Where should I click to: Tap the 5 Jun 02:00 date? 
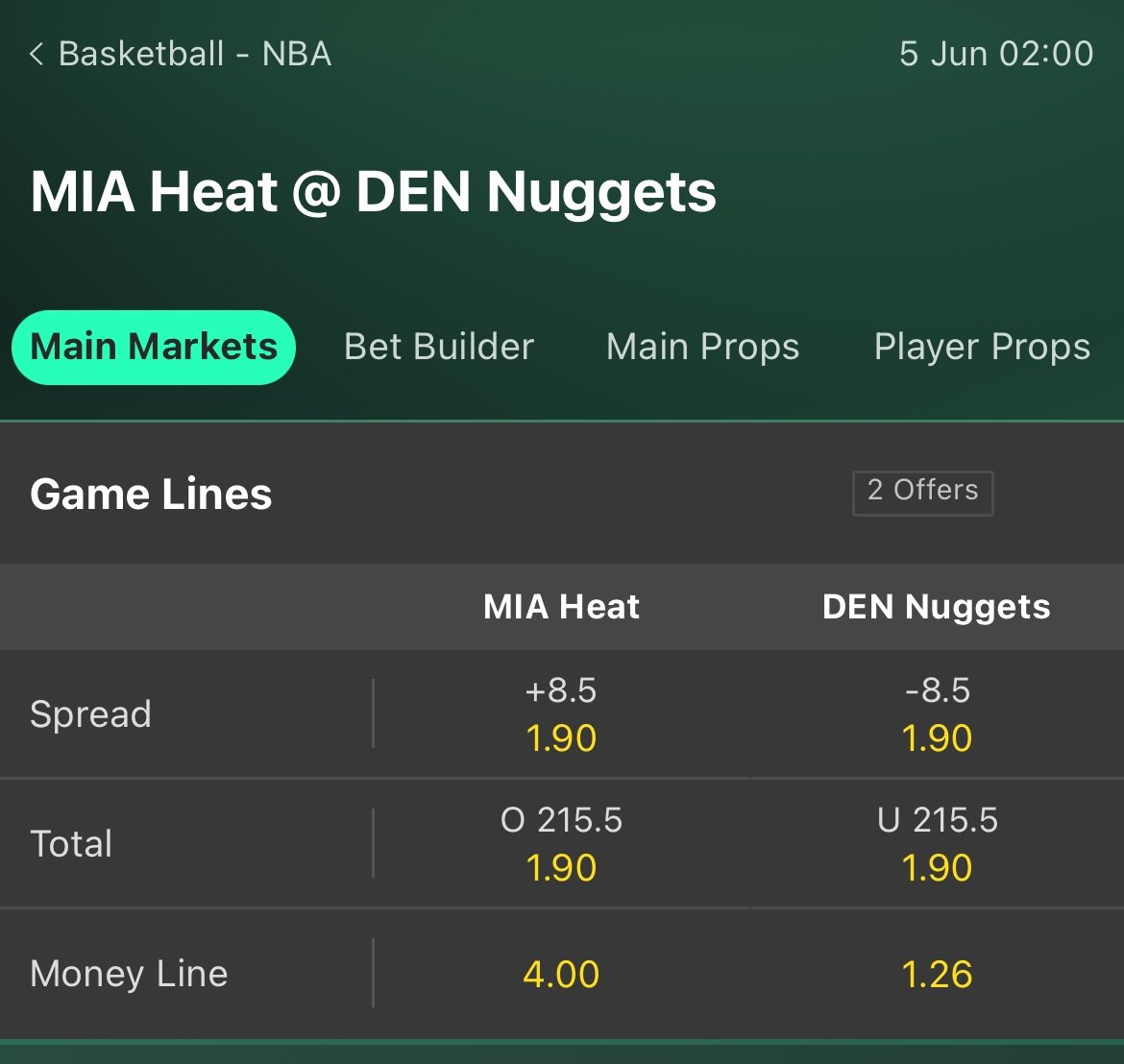pyautogui.click(x=995, y=54)
